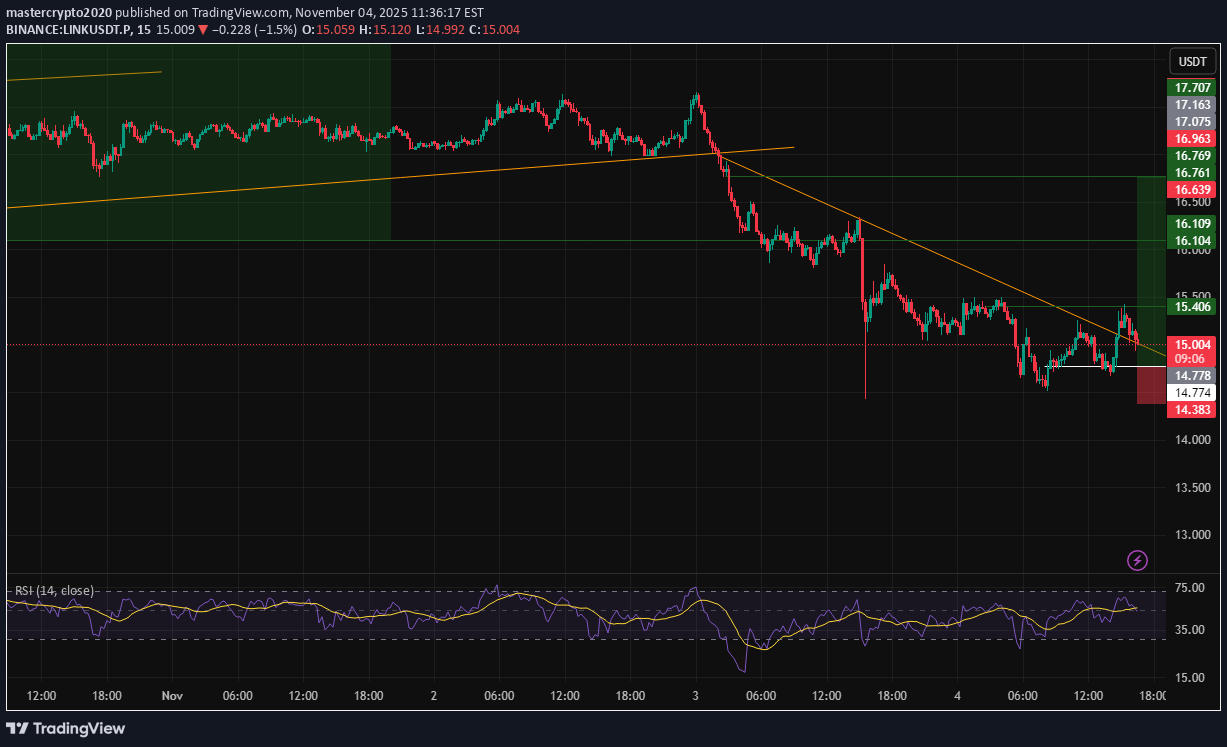Click the white 14.774 price label

1192,392
